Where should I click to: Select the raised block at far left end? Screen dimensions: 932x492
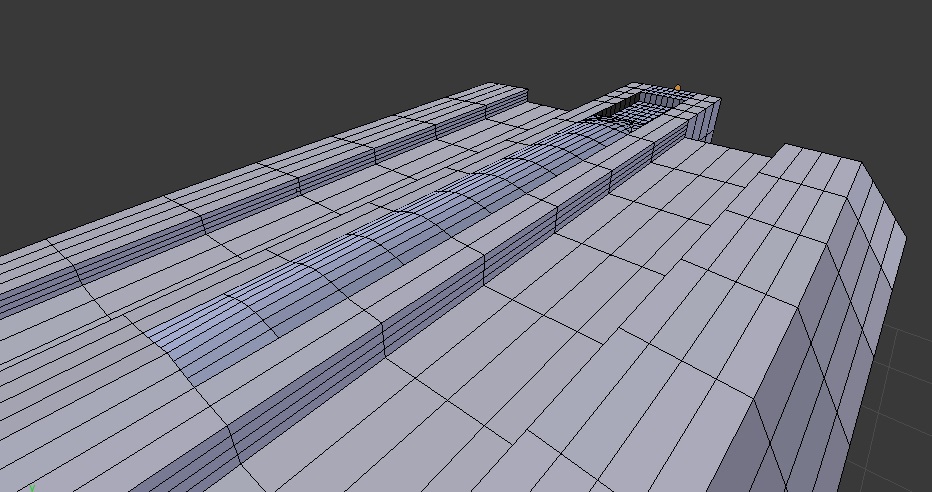click(490, 98)
